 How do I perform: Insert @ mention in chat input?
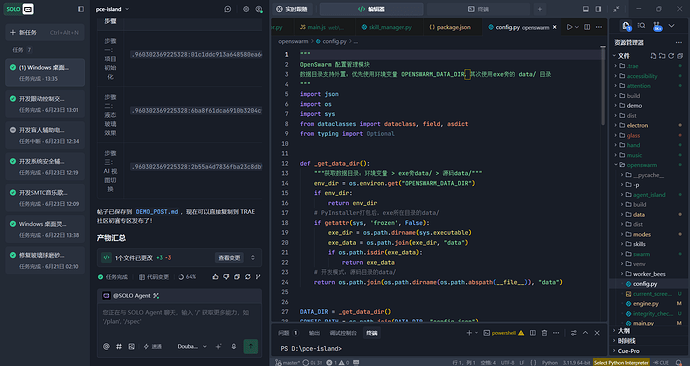click(x=106, y=347)
